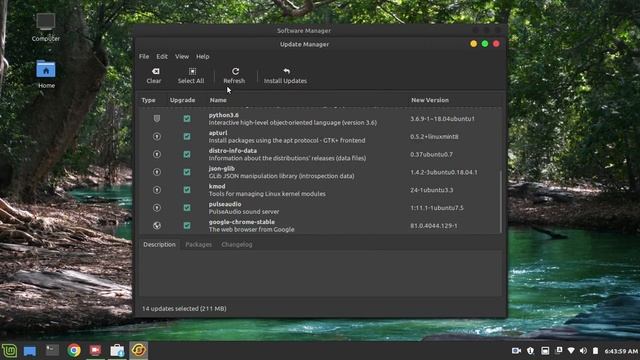Screen dimensions: 640x360
Task: Click the update list vertical scrollbar
Action: tap(501, 202)
